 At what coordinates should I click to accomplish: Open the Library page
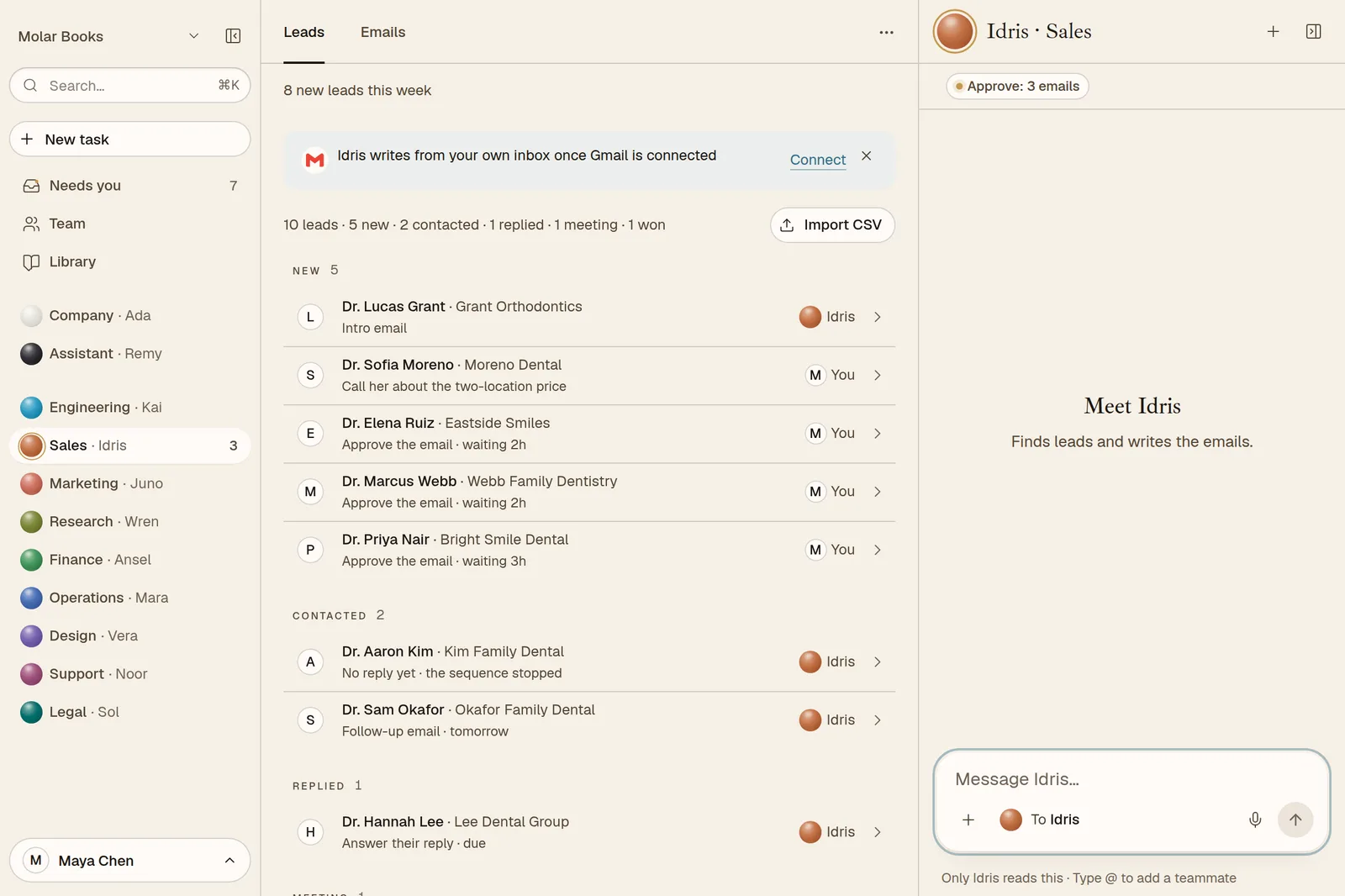click(x=130, y=261)
